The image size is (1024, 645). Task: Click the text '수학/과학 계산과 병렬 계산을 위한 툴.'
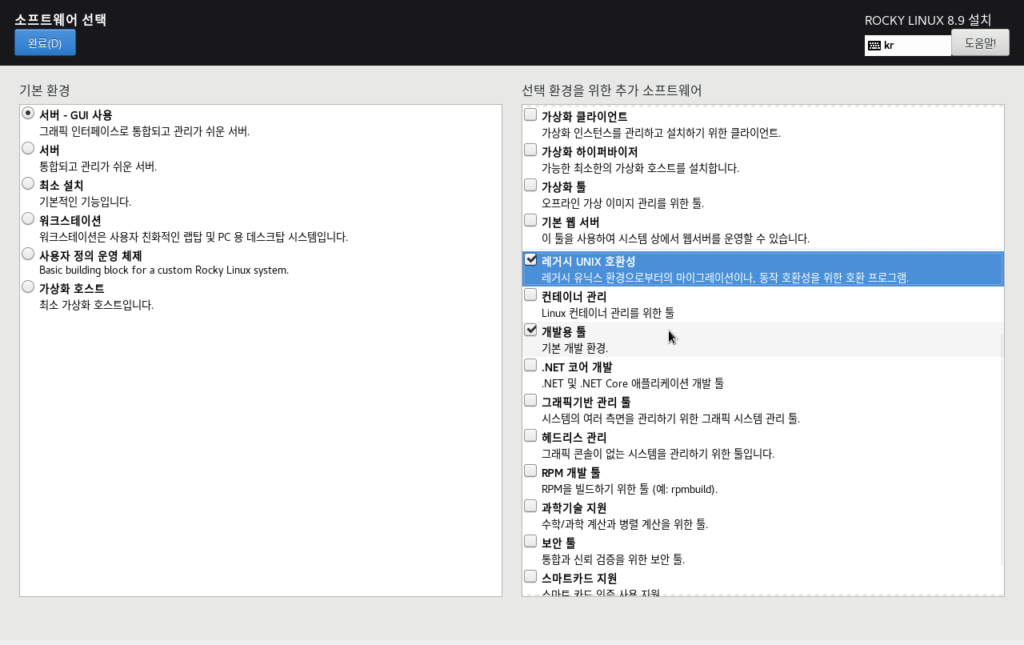pyautogui.click(x=624, y=524)
